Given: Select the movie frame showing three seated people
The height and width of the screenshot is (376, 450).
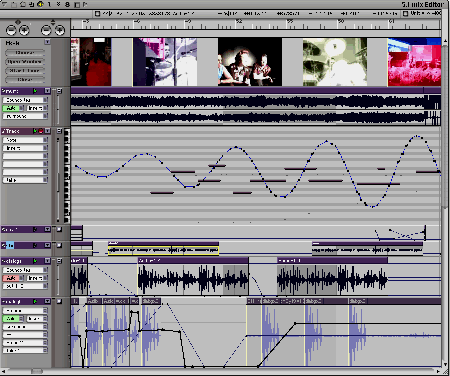Looking at the screenshot, I should [250, 62].
